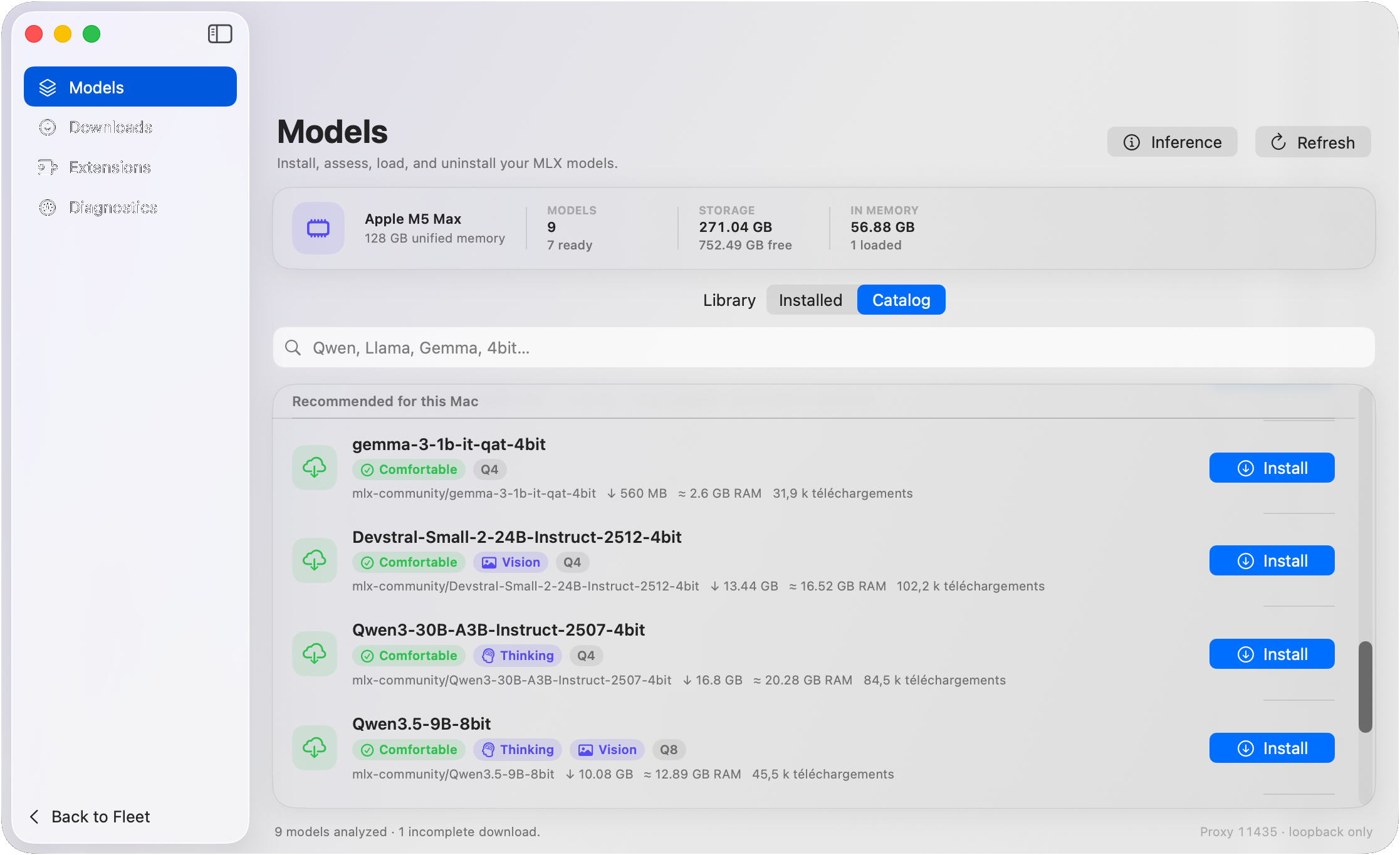
Task: Click the Comfortable badge on Devstral row
Action: pos(409,562)
